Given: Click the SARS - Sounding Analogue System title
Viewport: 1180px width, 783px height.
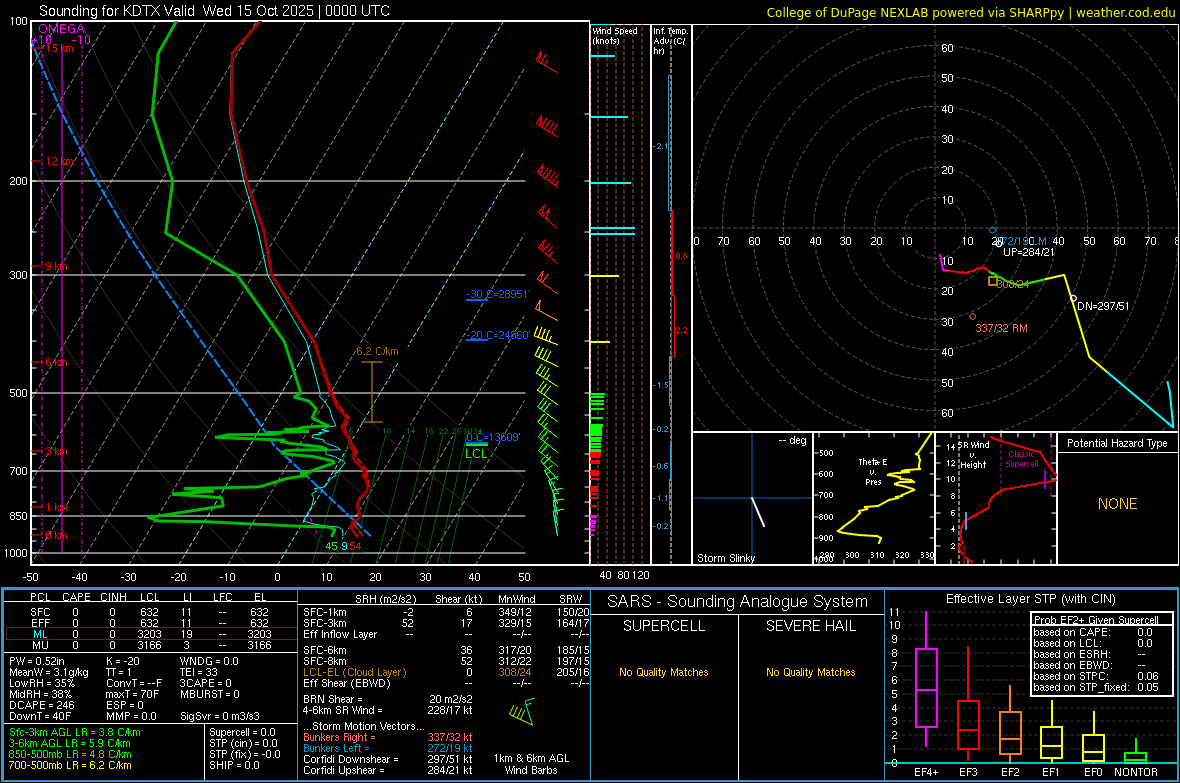Looking at the screenshot, I should point(738,602).
